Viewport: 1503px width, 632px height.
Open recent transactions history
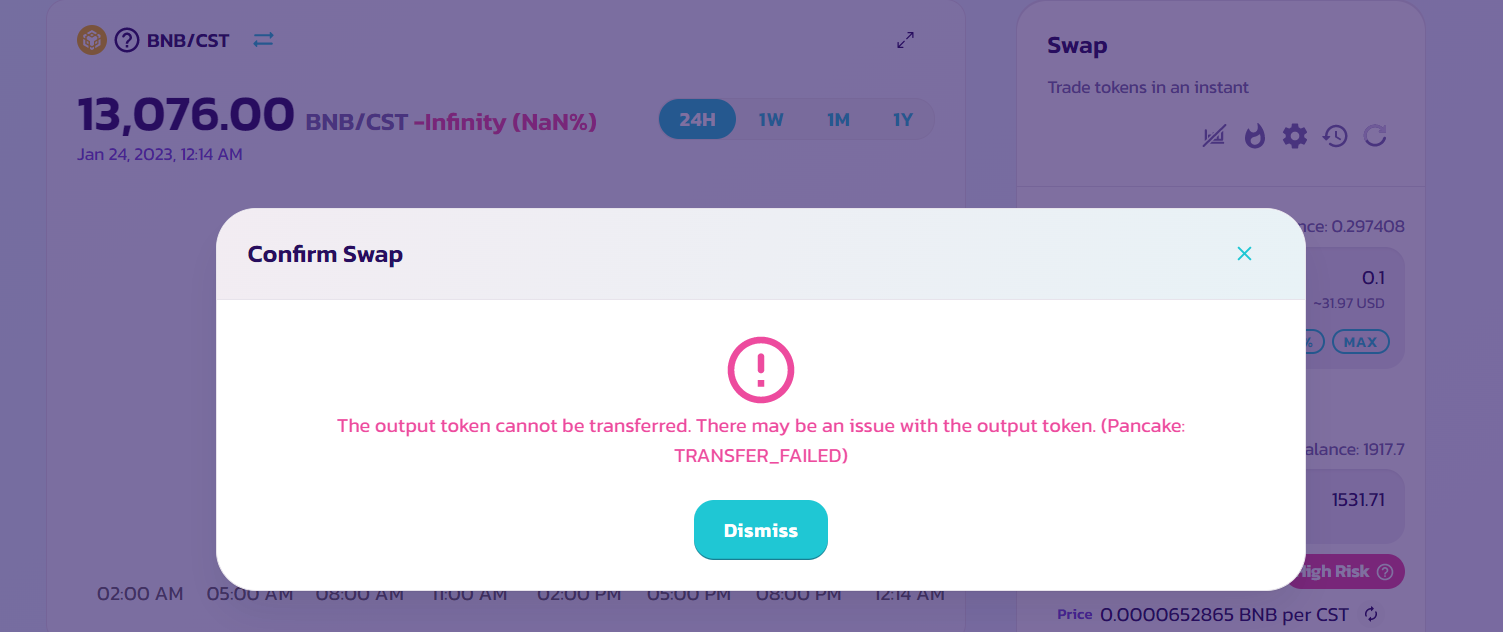tap(1335, 136)
